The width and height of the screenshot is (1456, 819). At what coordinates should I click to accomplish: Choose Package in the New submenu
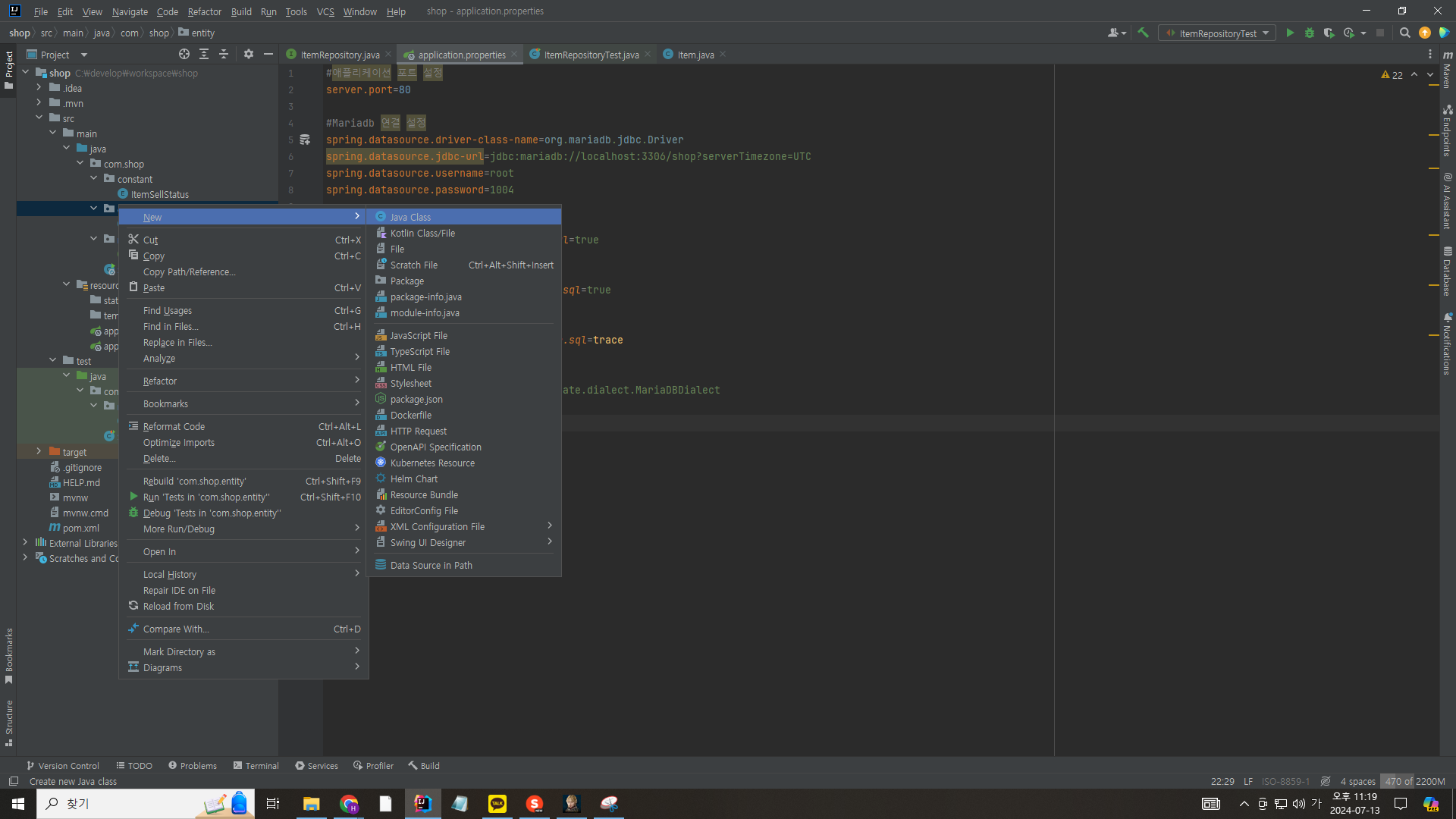463,281
